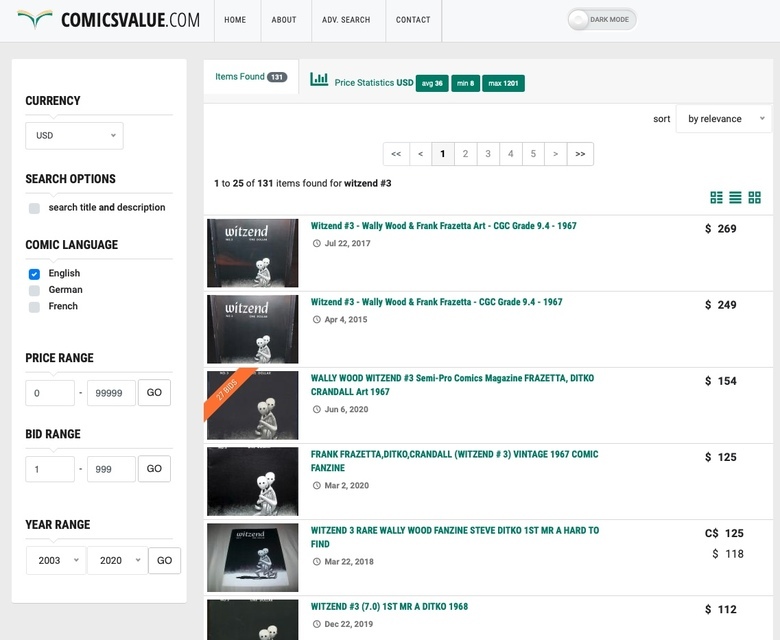Viewport: 780px width, 640px height.
Task: Click clock icon beside Mar 22, 2018
Action: [316, 562]
